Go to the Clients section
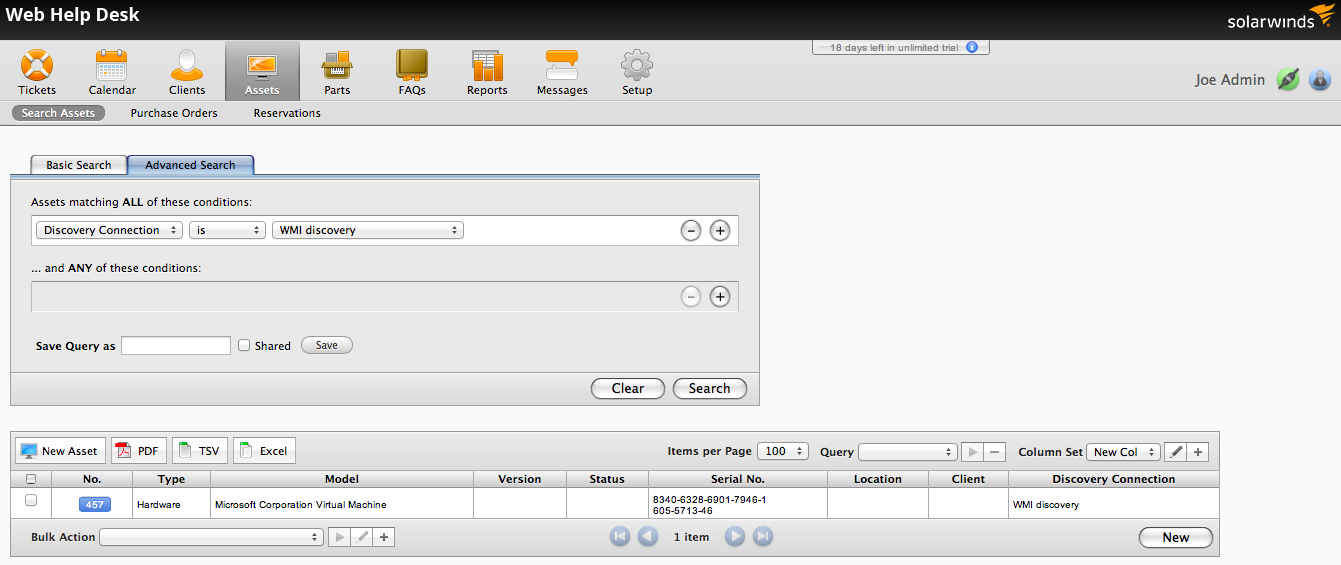 187,72
